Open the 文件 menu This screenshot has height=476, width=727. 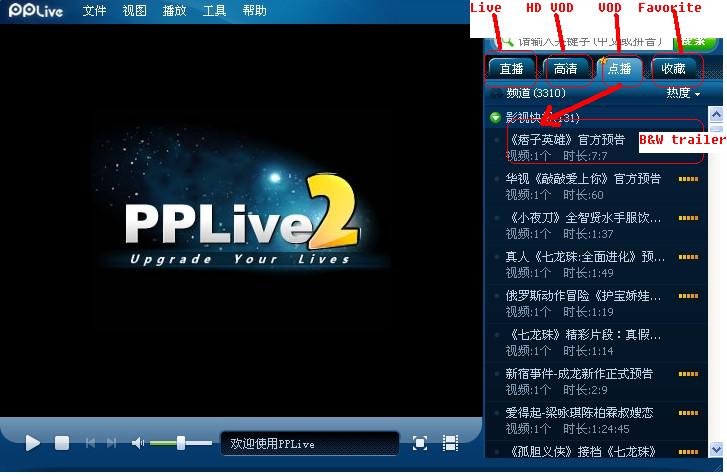pos(94,10)
